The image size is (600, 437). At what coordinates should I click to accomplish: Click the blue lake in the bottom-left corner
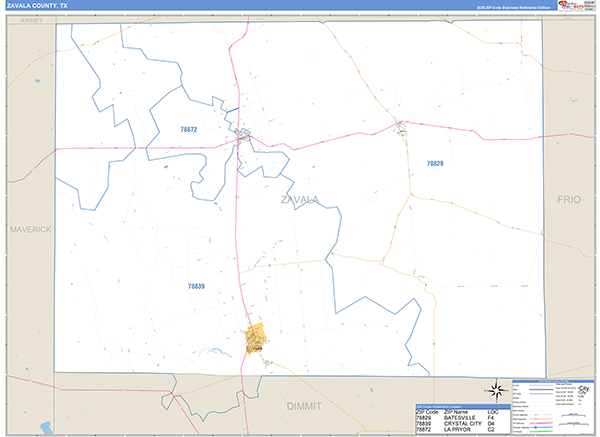click(x=47, y=428)
